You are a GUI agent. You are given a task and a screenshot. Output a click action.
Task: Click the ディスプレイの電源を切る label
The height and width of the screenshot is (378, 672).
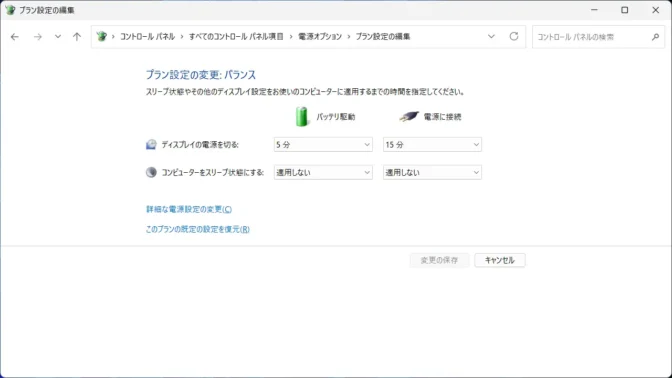[200, 145]
